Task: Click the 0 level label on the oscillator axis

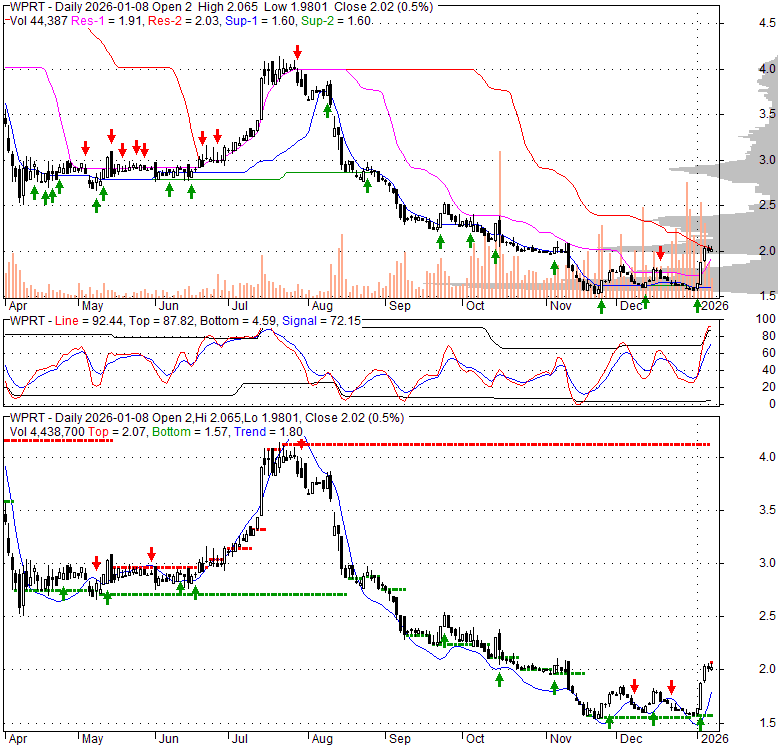Action: pyautogui.click(x=772, y=404)
